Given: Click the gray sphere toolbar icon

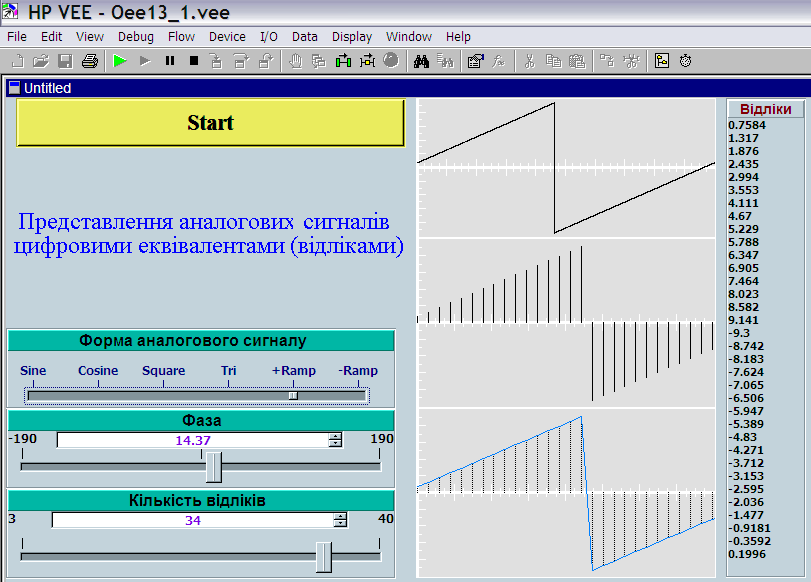Looking at the screenshot, I should [391, 61].
